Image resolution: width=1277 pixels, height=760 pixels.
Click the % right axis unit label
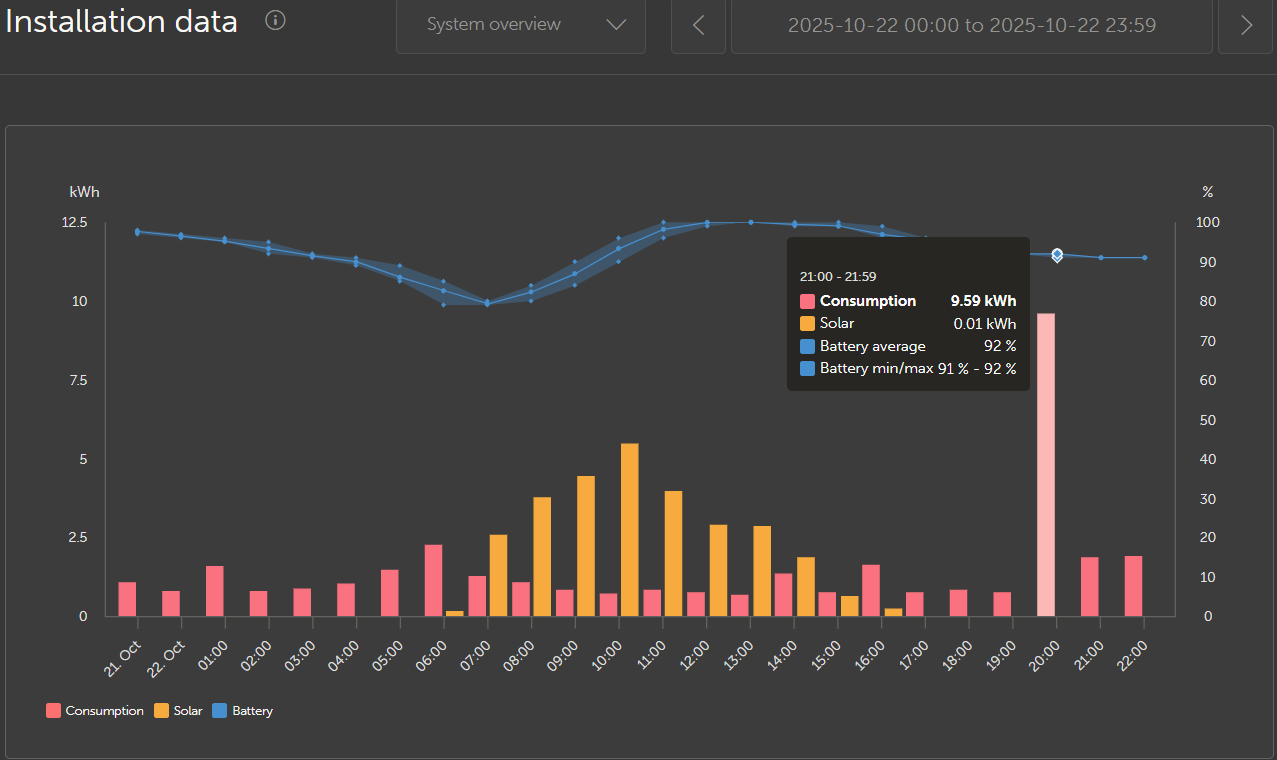click(x=1207, y=192)
